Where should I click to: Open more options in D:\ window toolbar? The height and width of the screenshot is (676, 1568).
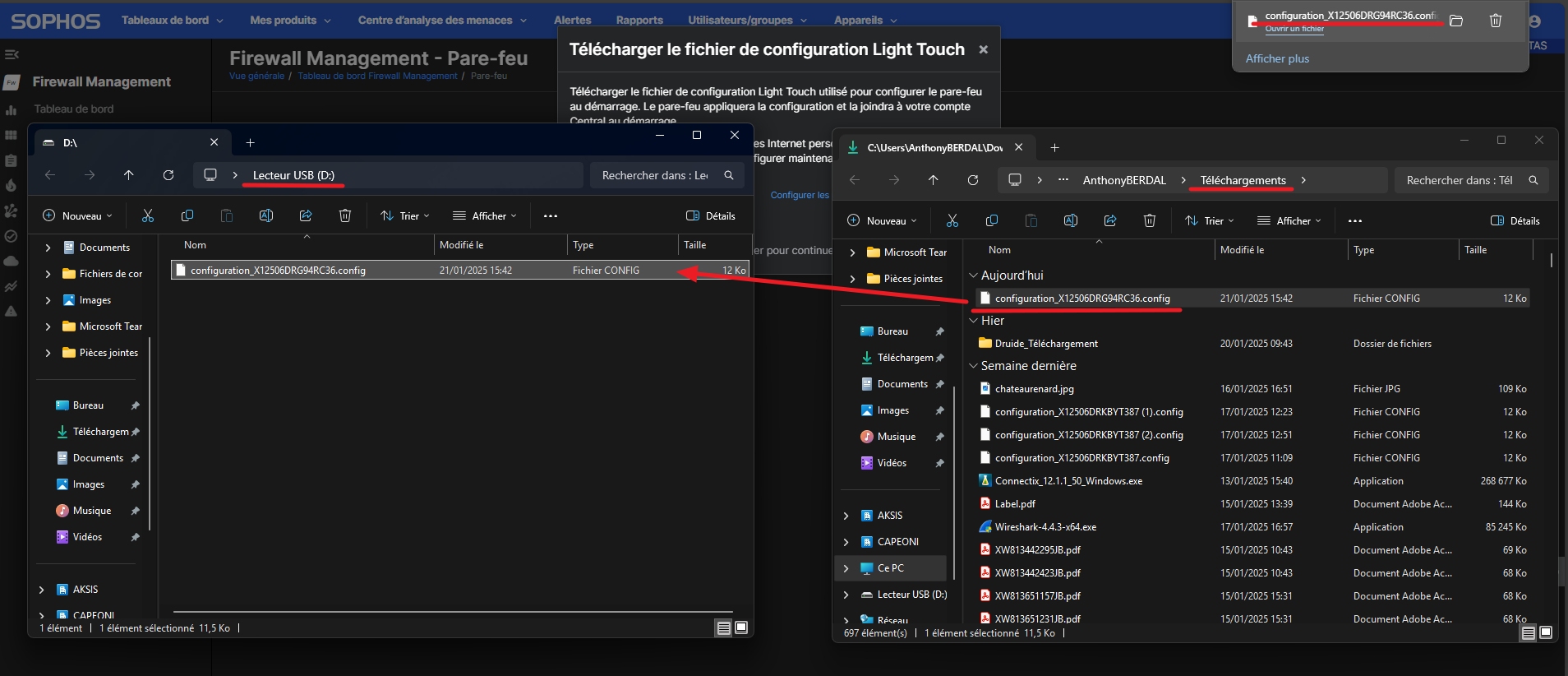[x=551, y=215]
